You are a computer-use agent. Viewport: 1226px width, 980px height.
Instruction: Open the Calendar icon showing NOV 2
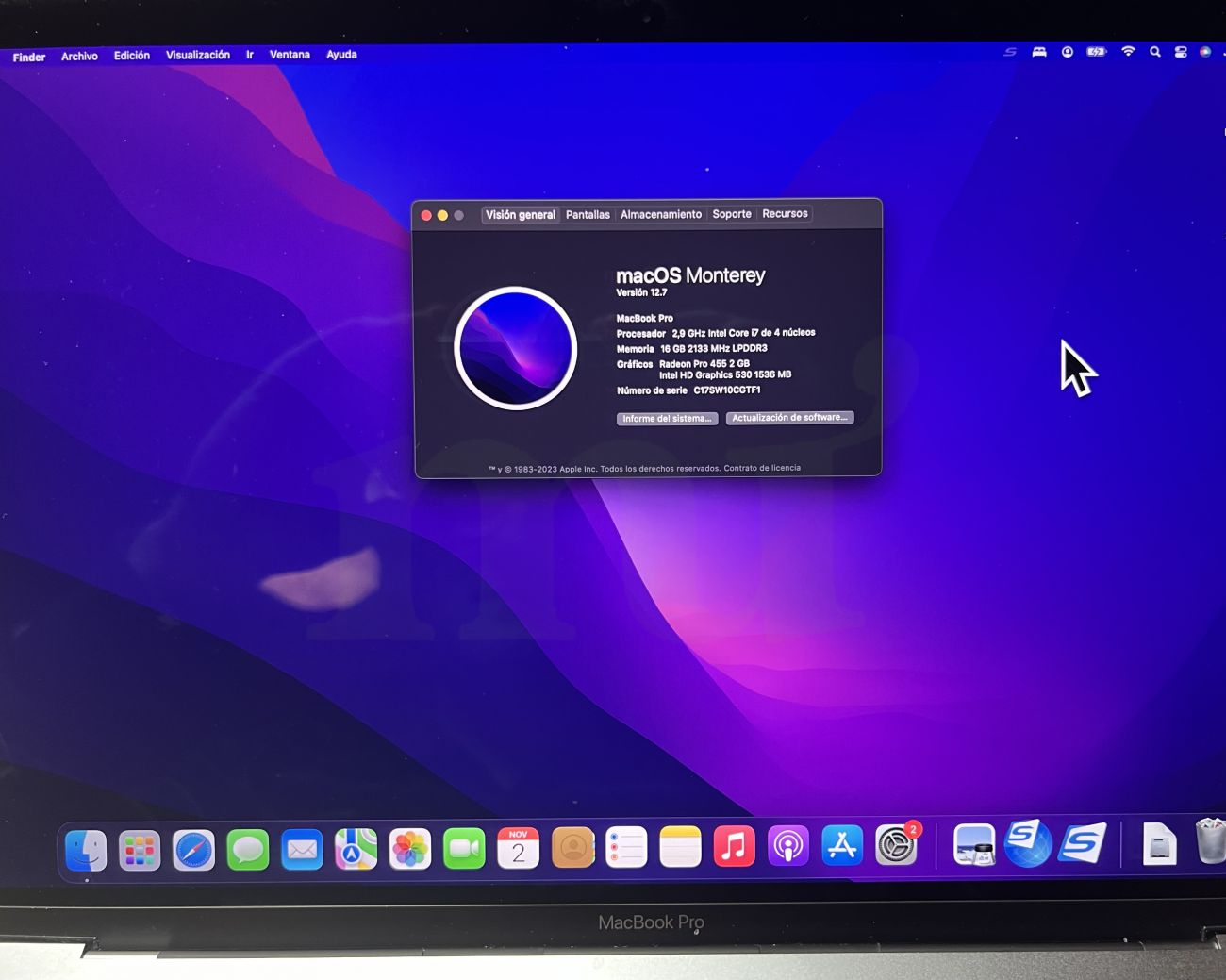518,849
